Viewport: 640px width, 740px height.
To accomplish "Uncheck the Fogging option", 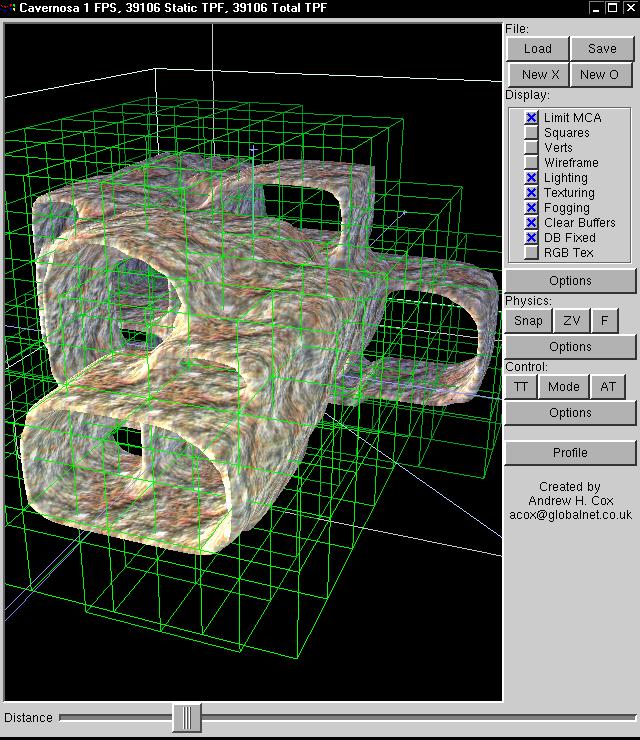I will pos(532,208).
